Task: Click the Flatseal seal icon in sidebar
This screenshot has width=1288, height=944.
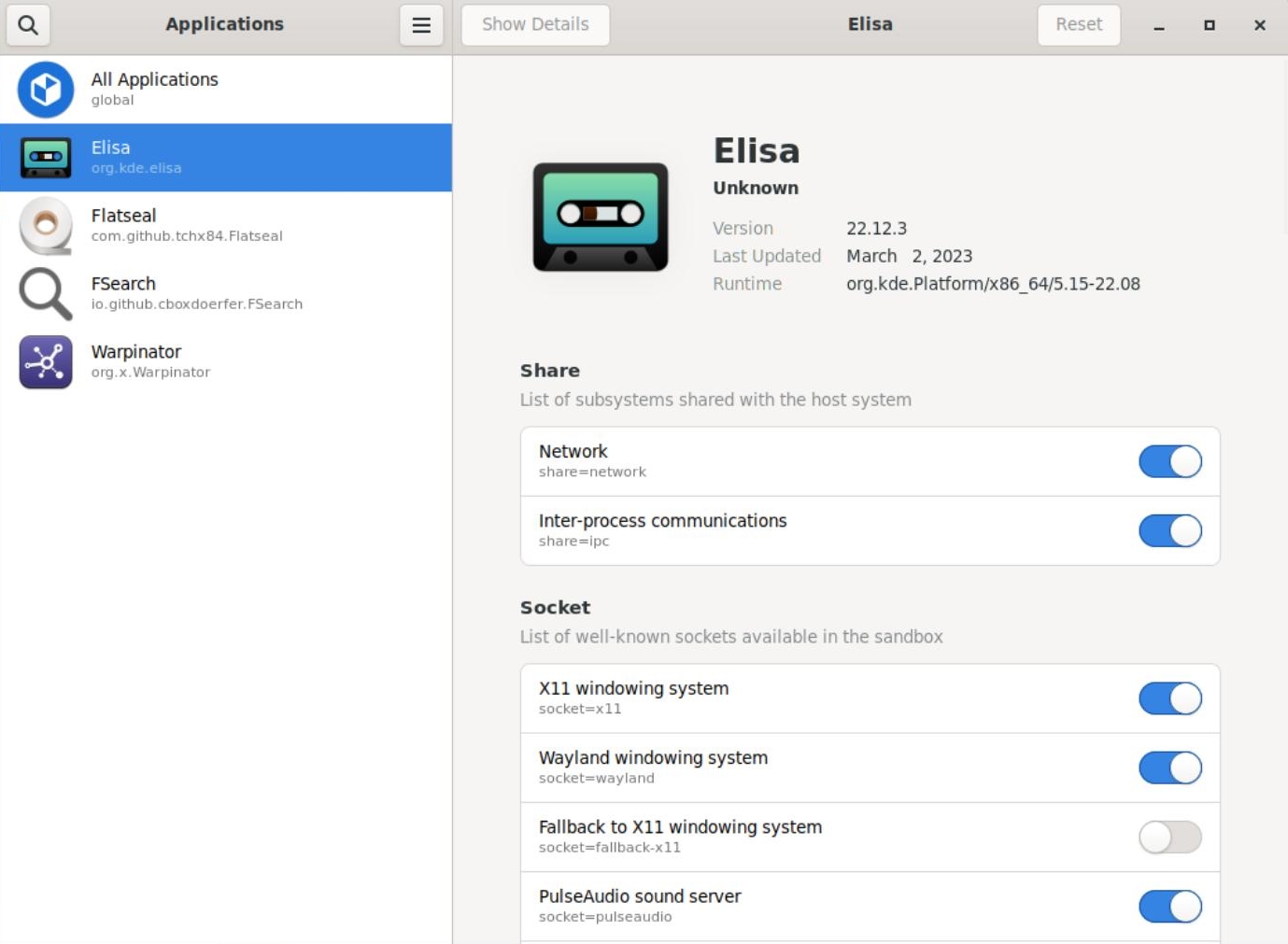Action: pos(46,226)
